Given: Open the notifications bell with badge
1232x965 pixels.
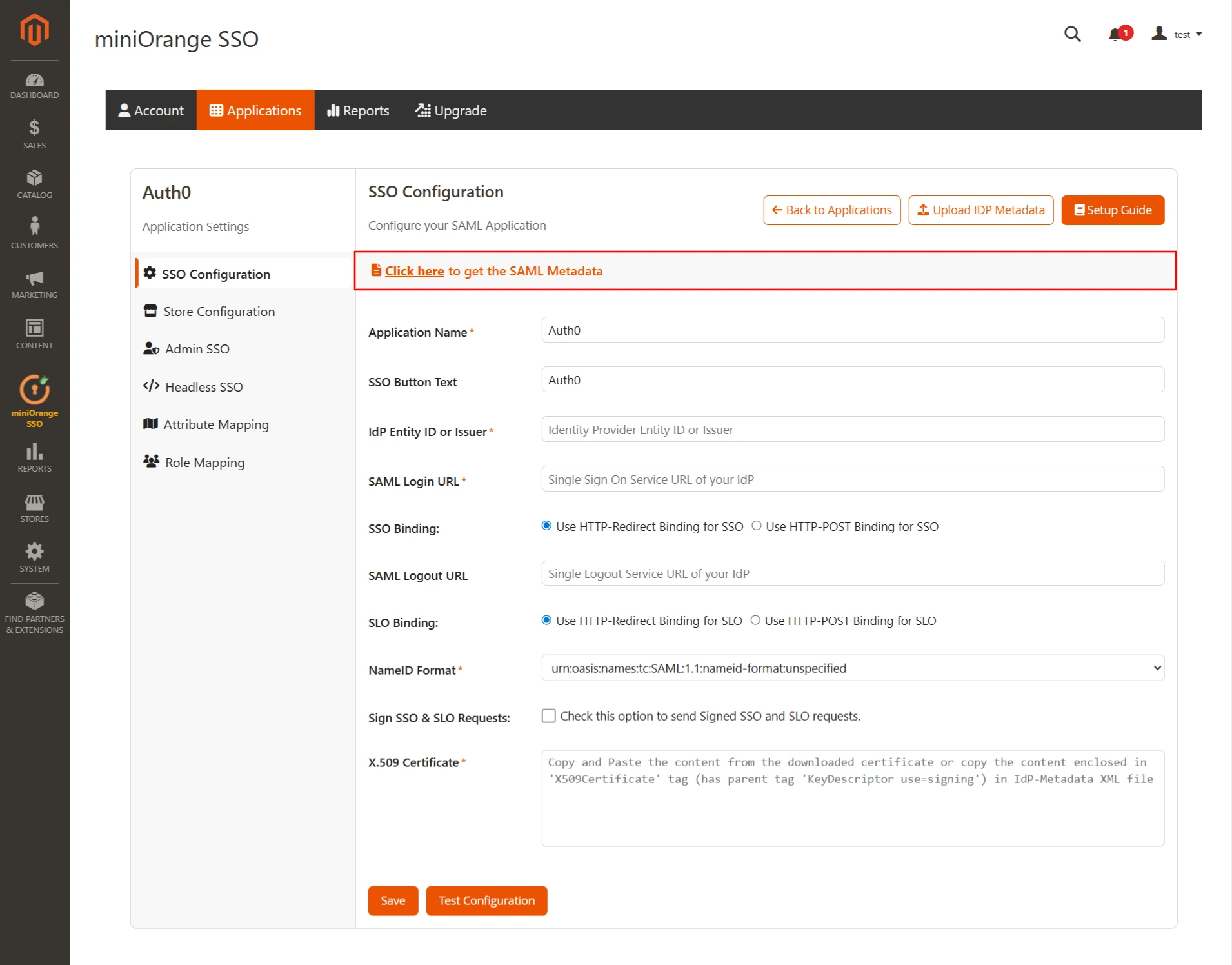Looking at the screenshot, I should pos(1115,34).
